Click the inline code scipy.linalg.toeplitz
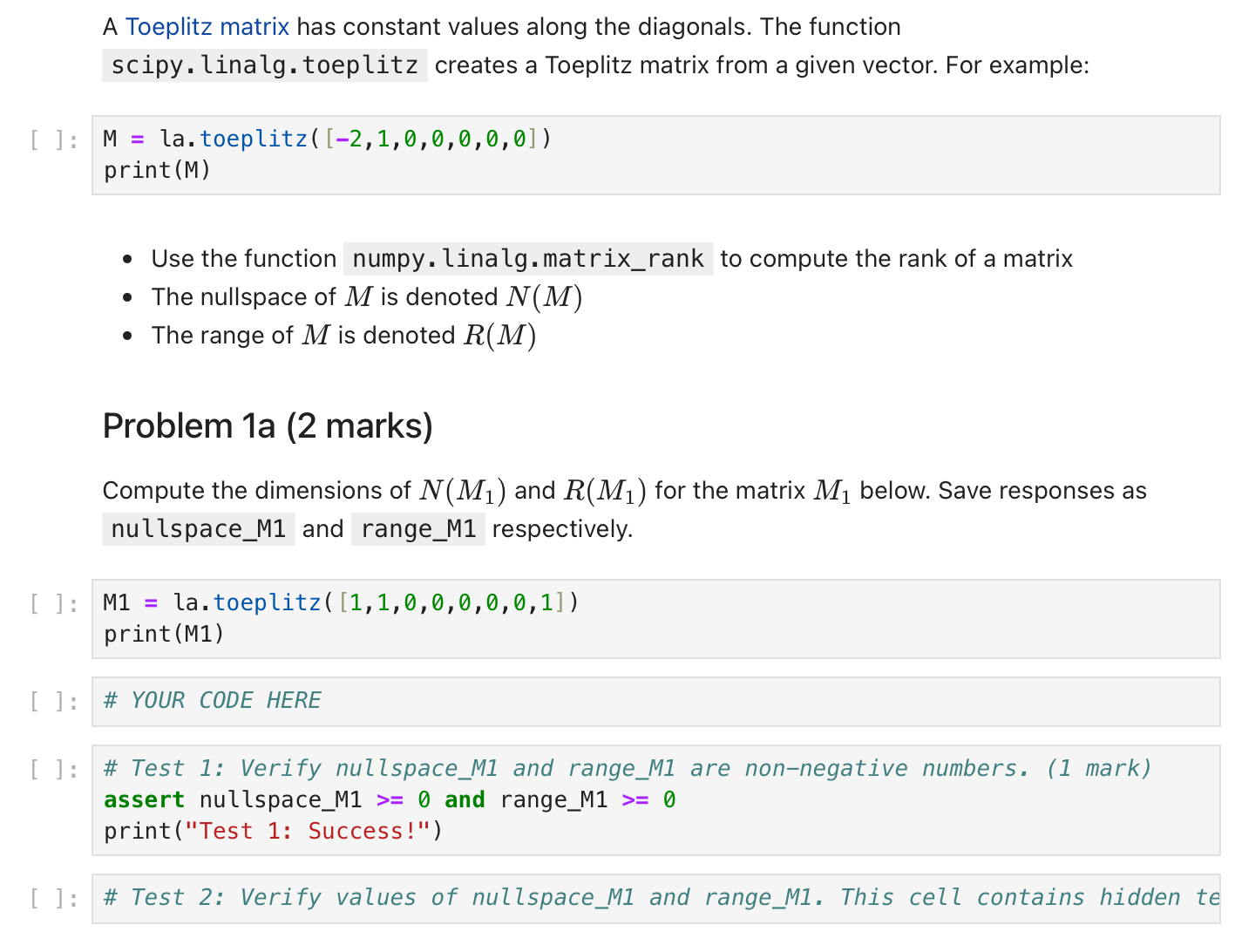1235x952 pixels. 263,65
